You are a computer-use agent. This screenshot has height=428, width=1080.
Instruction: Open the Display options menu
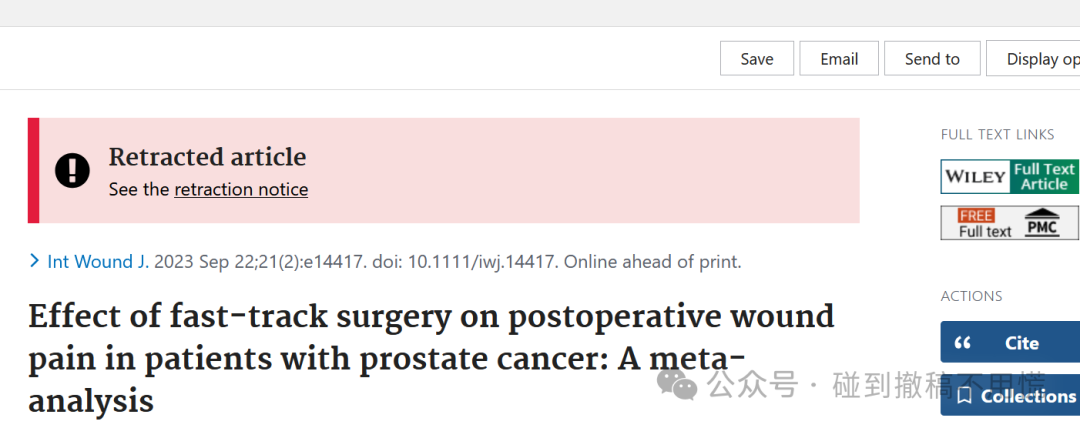[x=1033, y=59]
